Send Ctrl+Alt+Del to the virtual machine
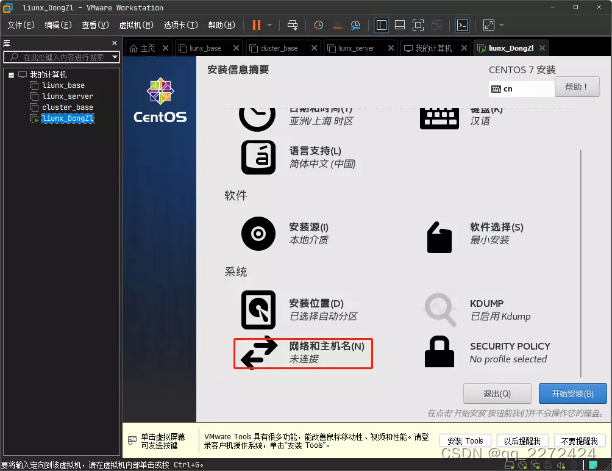This screenshot has height=471, width=612. pos(292,25)
